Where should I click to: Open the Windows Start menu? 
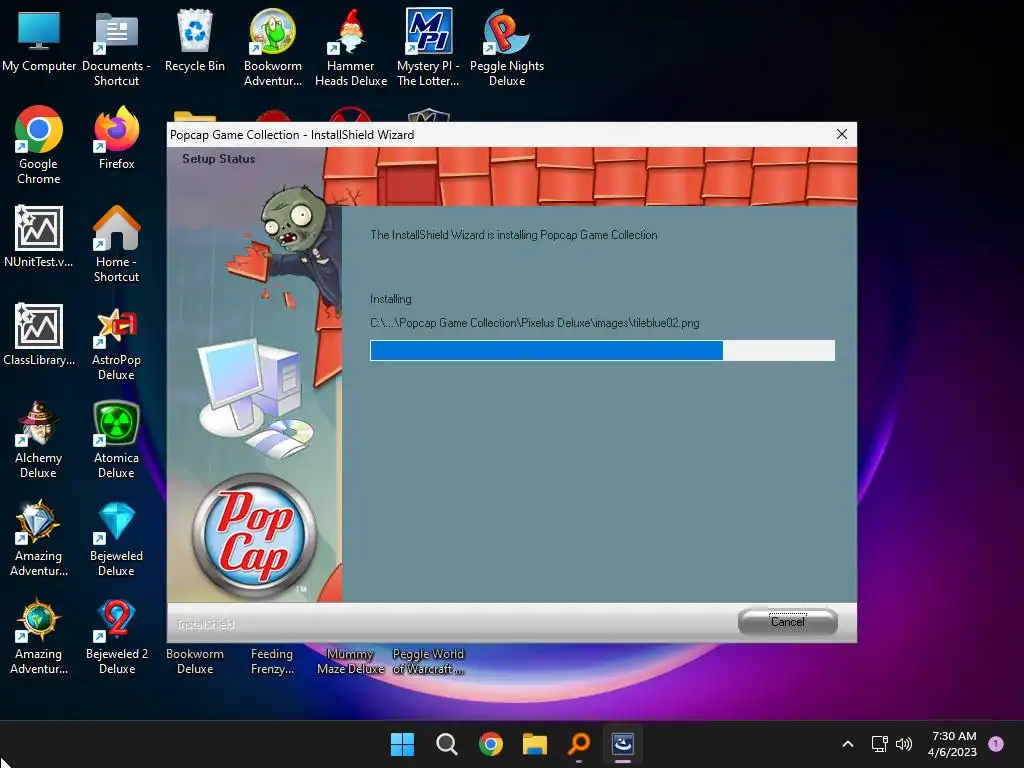point(402,744)
